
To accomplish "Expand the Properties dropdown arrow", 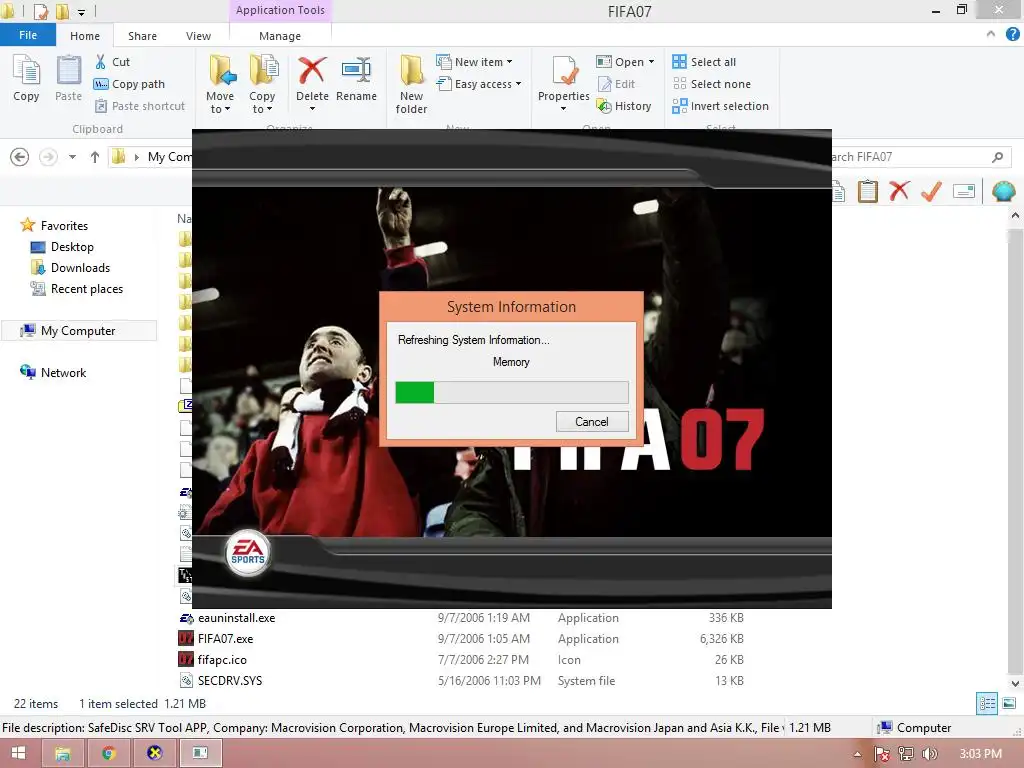I will point(564,108).
